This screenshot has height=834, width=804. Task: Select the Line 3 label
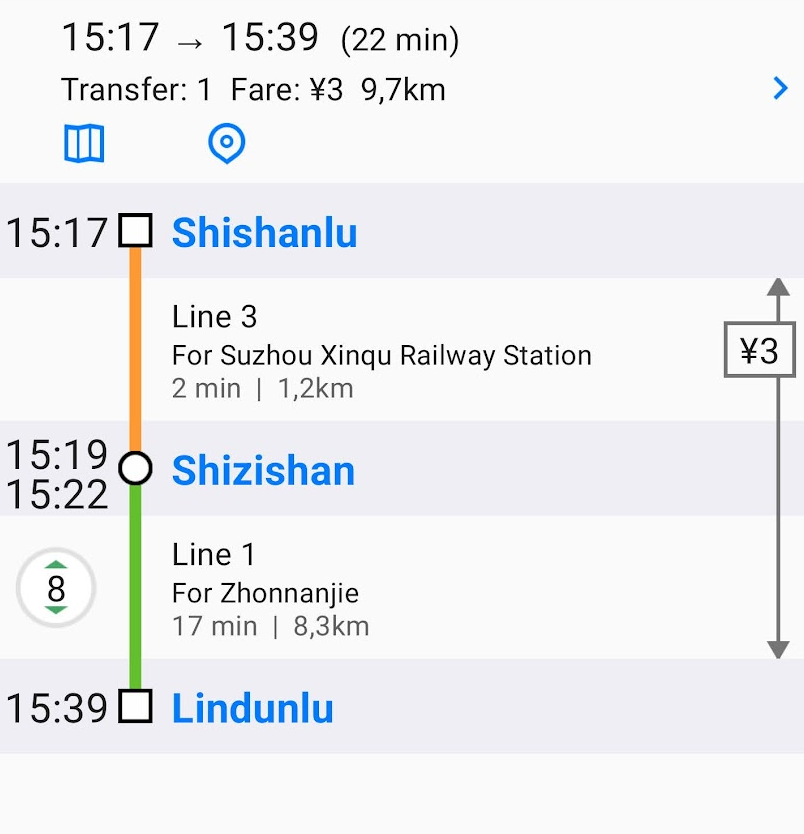click(x=214, y=316)
